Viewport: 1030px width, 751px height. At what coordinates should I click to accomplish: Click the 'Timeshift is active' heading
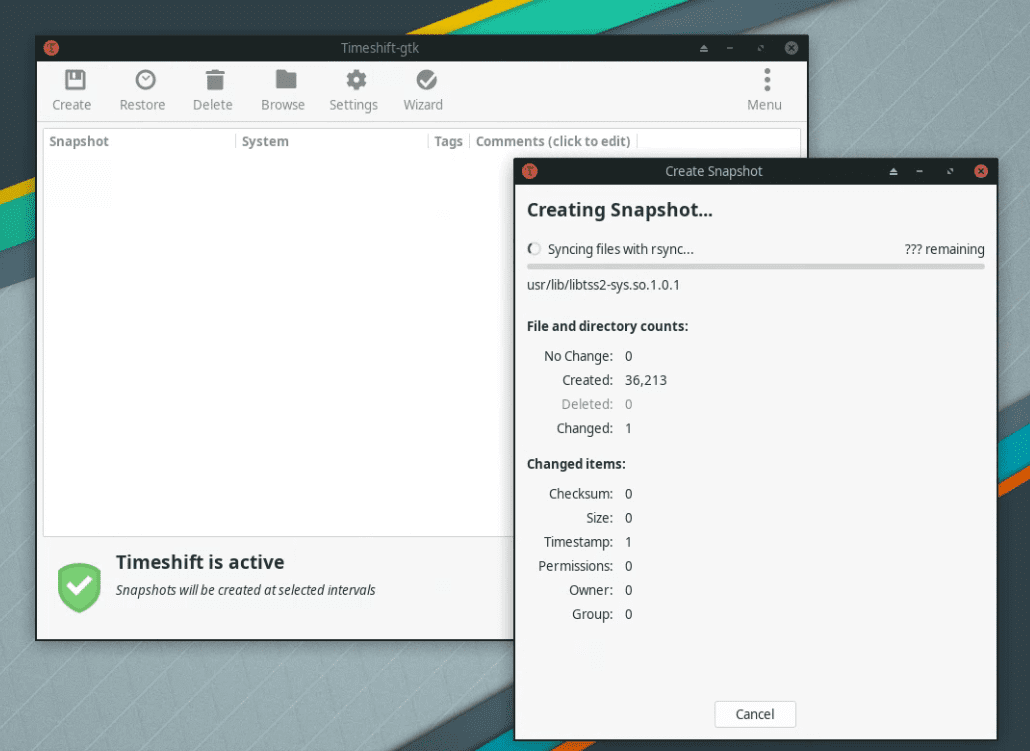[200, 562]
